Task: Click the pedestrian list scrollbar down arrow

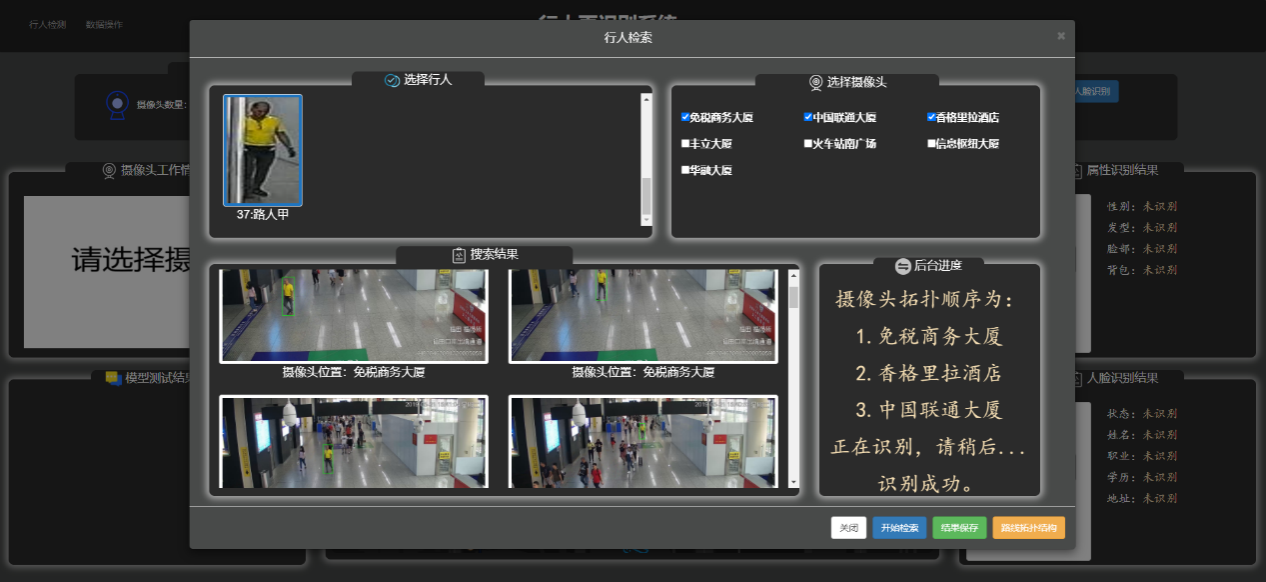Action: (646, 219)
